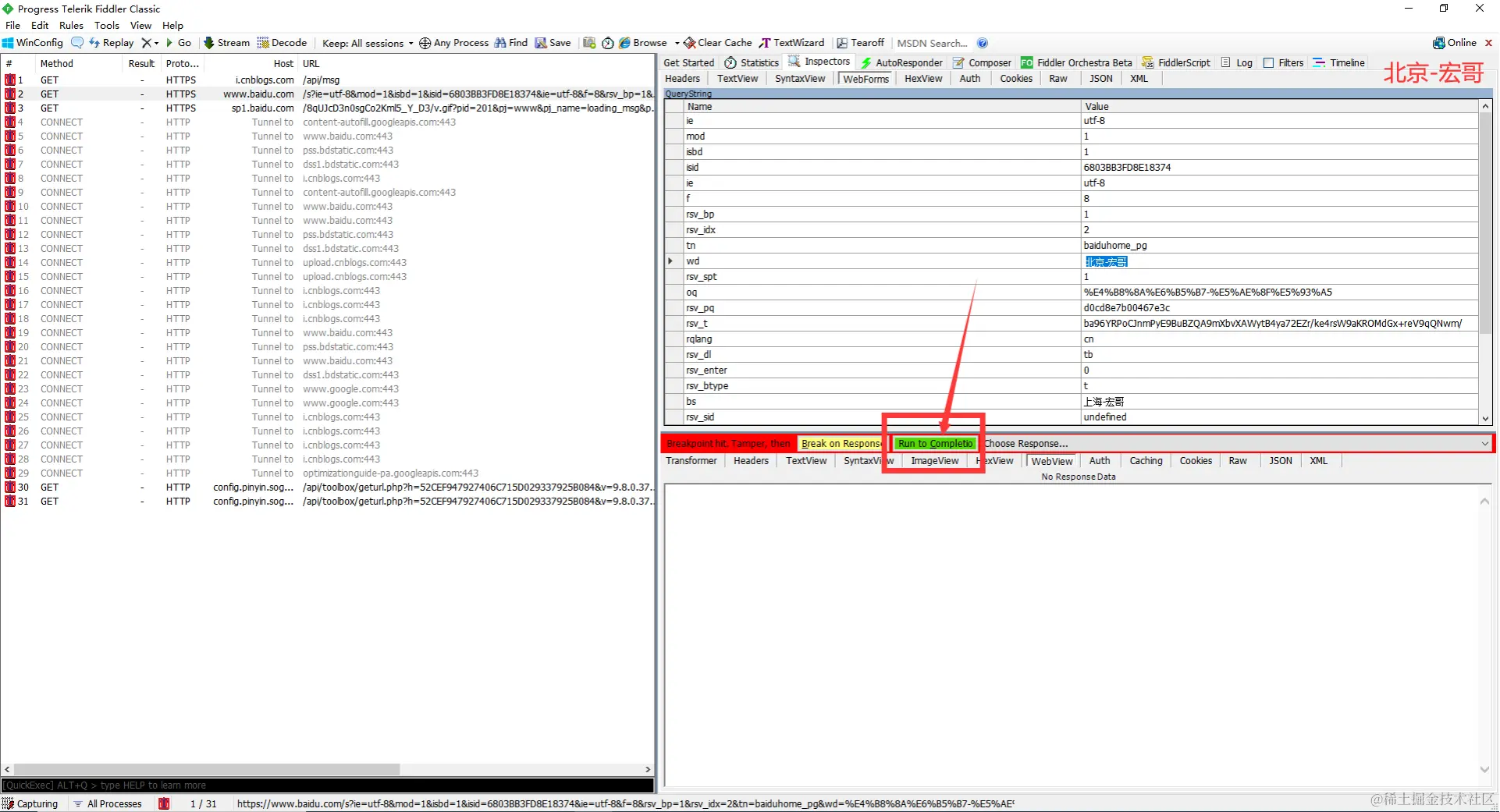Select session 2 www.baidu.com row
This screenshot has height=812, width=1500.
tap(328, 94)
